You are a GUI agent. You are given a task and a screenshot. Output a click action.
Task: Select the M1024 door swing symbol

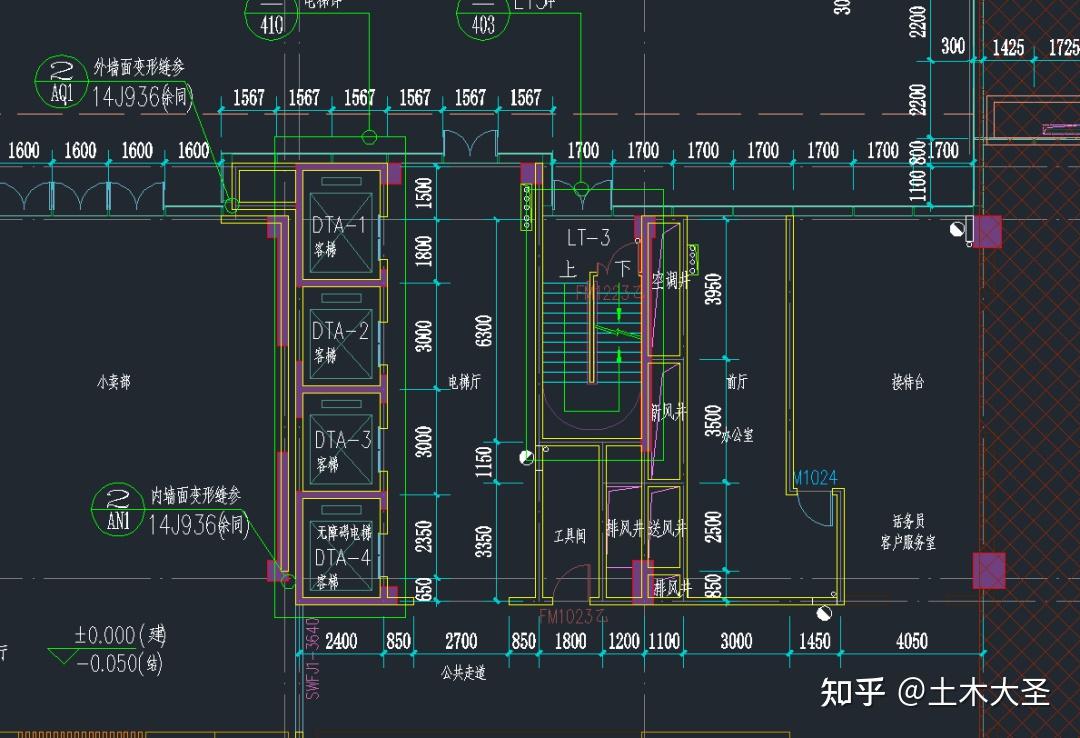click(x=815, y=509)
